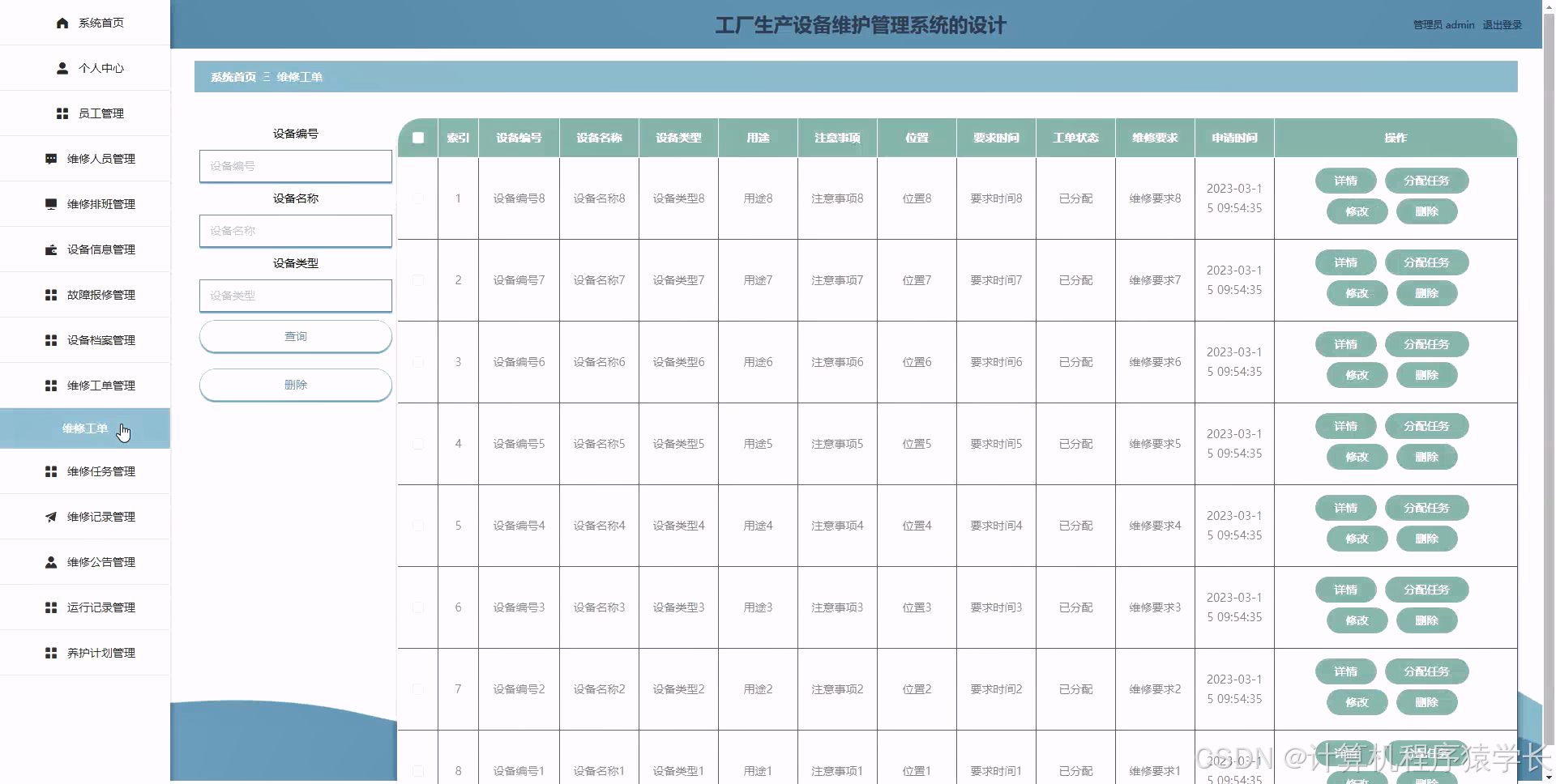Expand 维修任务管理 menu
Image resolution: width=1556 pixels, height=784 pixels.
[x=85, y=471]
